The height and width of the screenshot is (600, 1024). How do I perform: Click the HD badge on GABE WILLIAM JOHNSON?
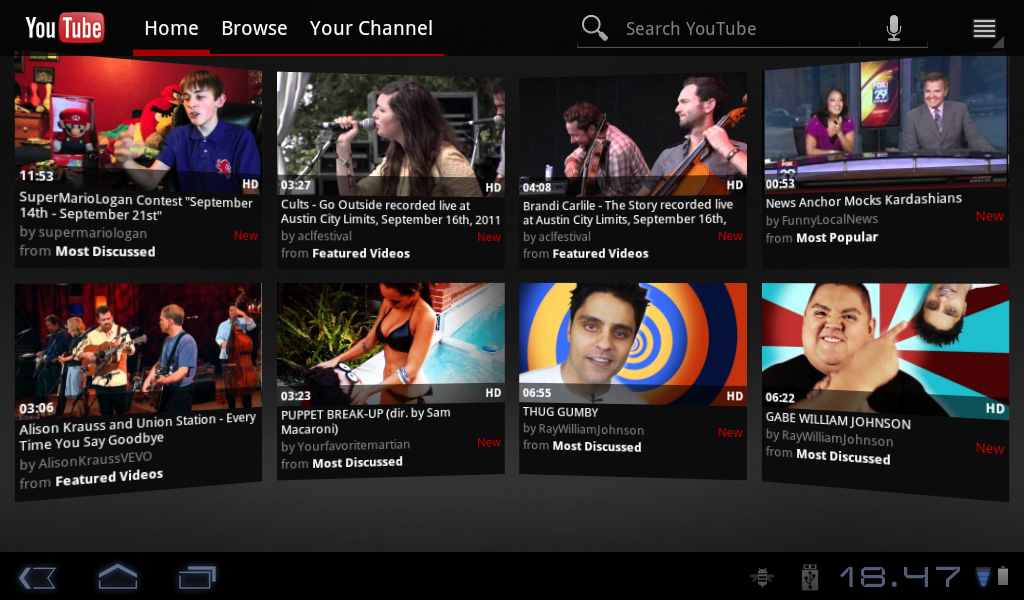click(995, 409)
